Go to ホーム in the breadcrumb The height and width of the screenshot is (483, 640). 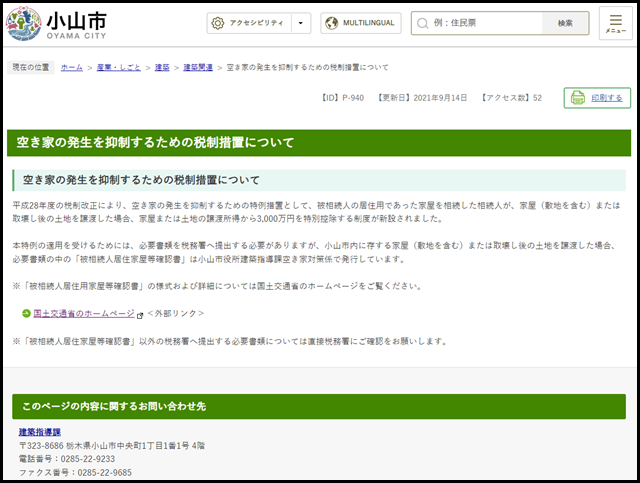click(x=72, y=67)
